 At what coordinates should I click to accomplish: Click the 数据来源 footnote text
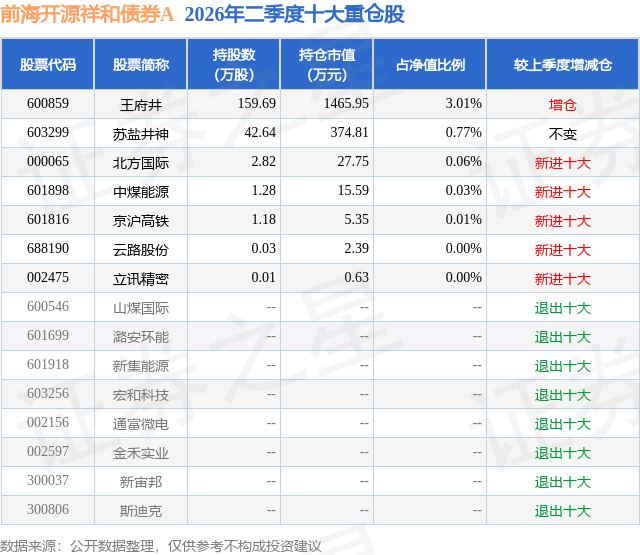[161, 546]
